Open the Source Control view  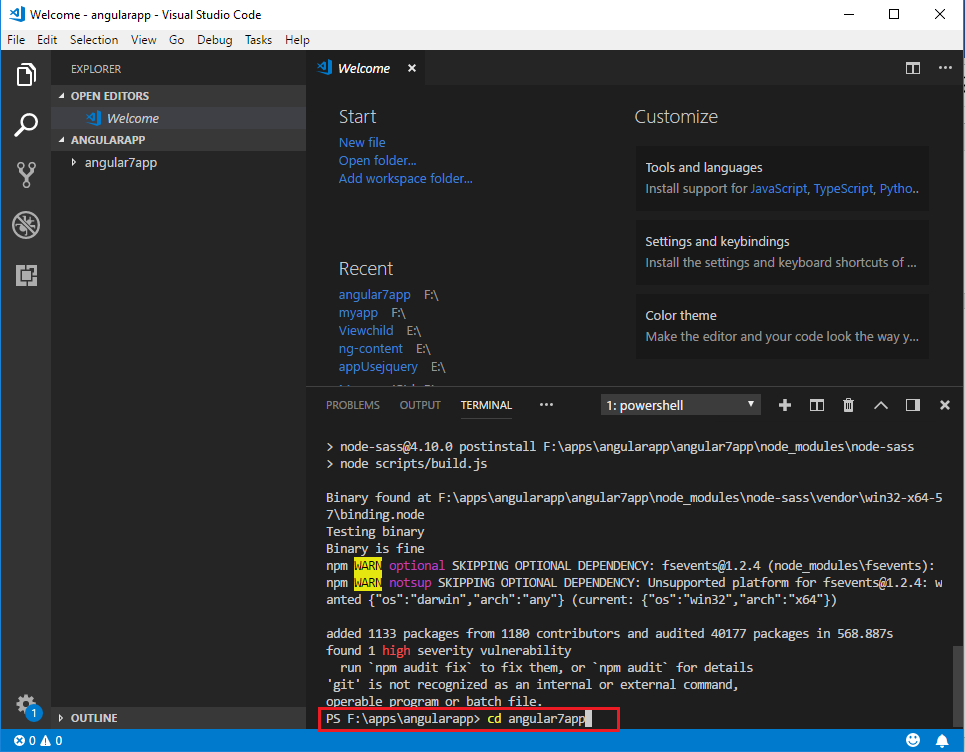[26, 175]
